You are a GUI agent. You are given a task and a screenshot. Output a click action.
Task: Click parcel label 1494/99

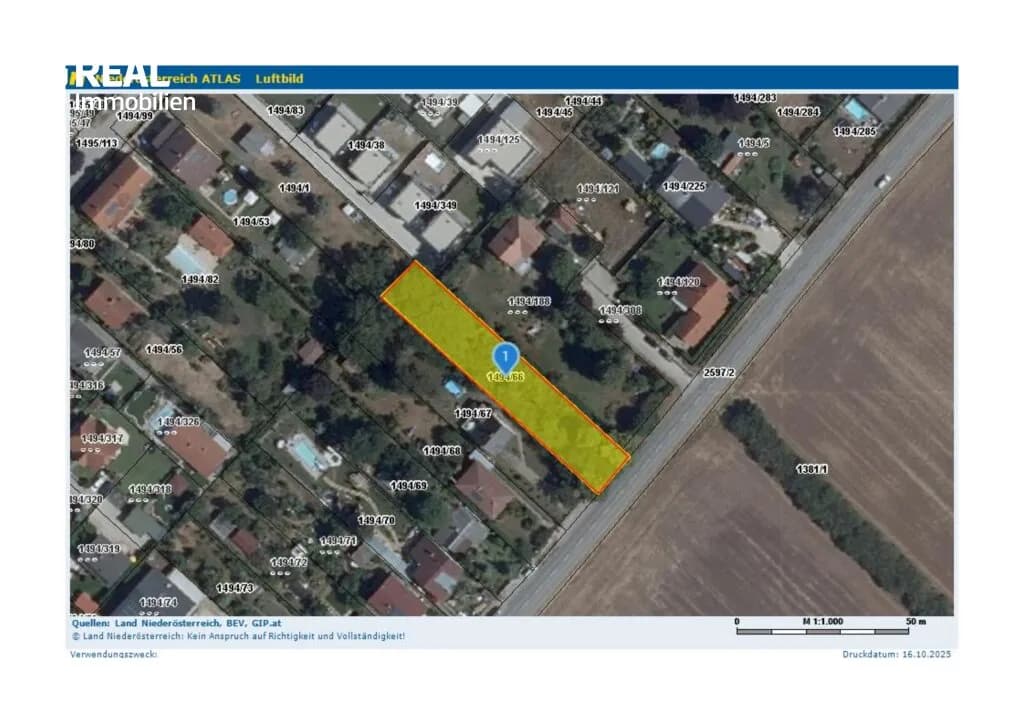135,116
